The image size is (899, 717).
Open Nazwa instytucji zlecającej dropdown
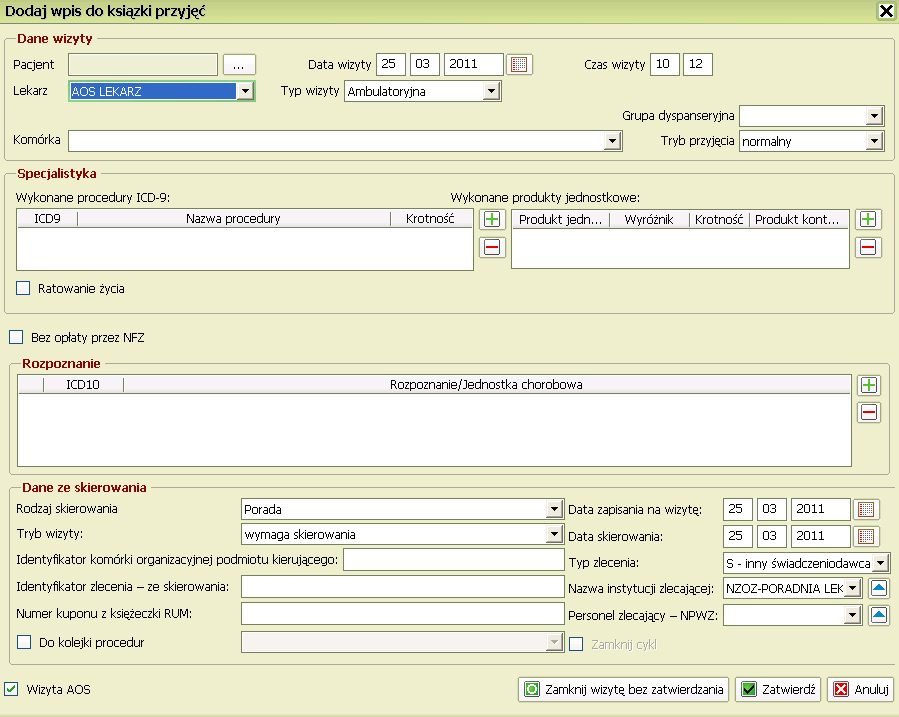coord(853,588)
